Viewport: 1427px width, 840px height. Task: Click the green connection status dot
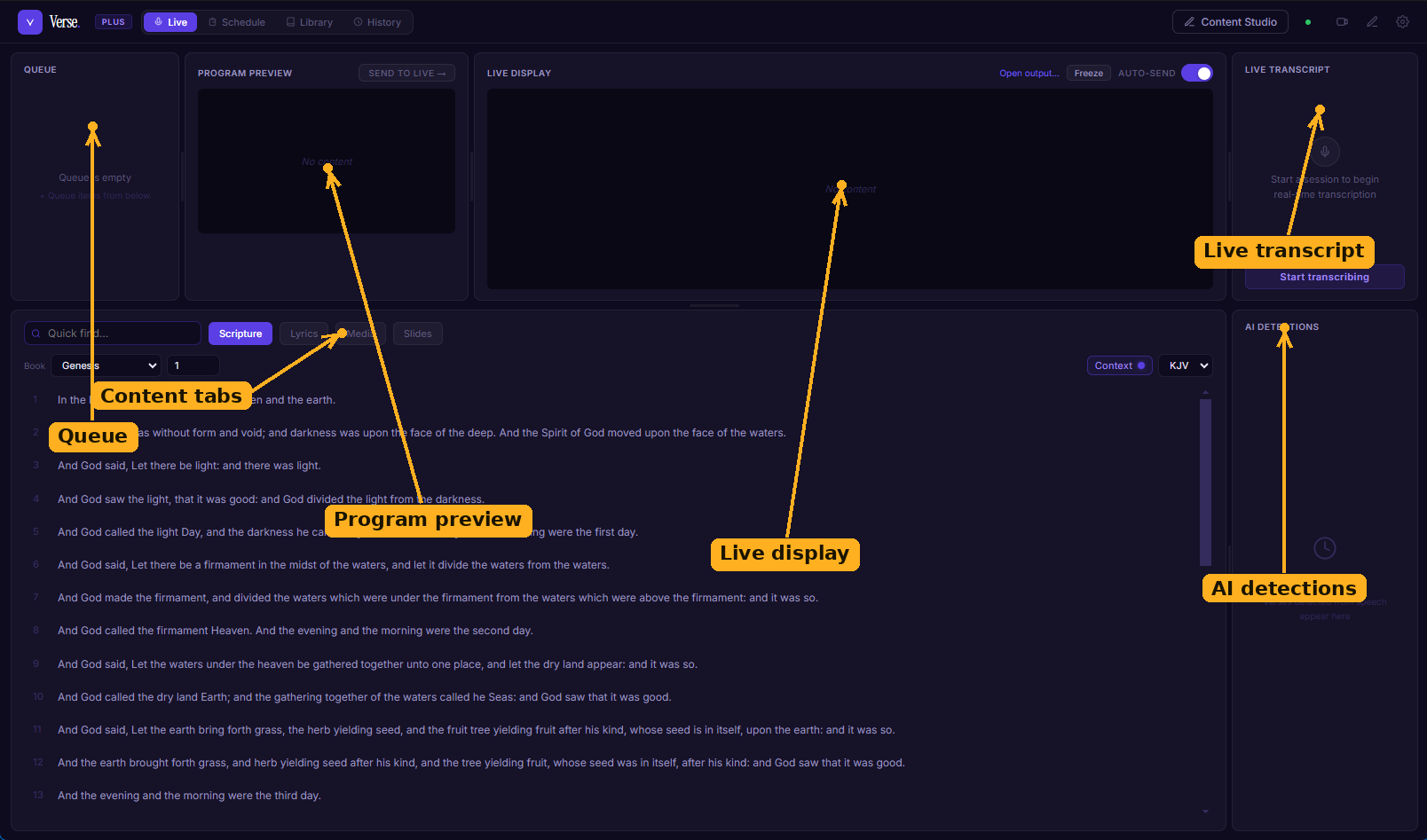click(1308, 22)
